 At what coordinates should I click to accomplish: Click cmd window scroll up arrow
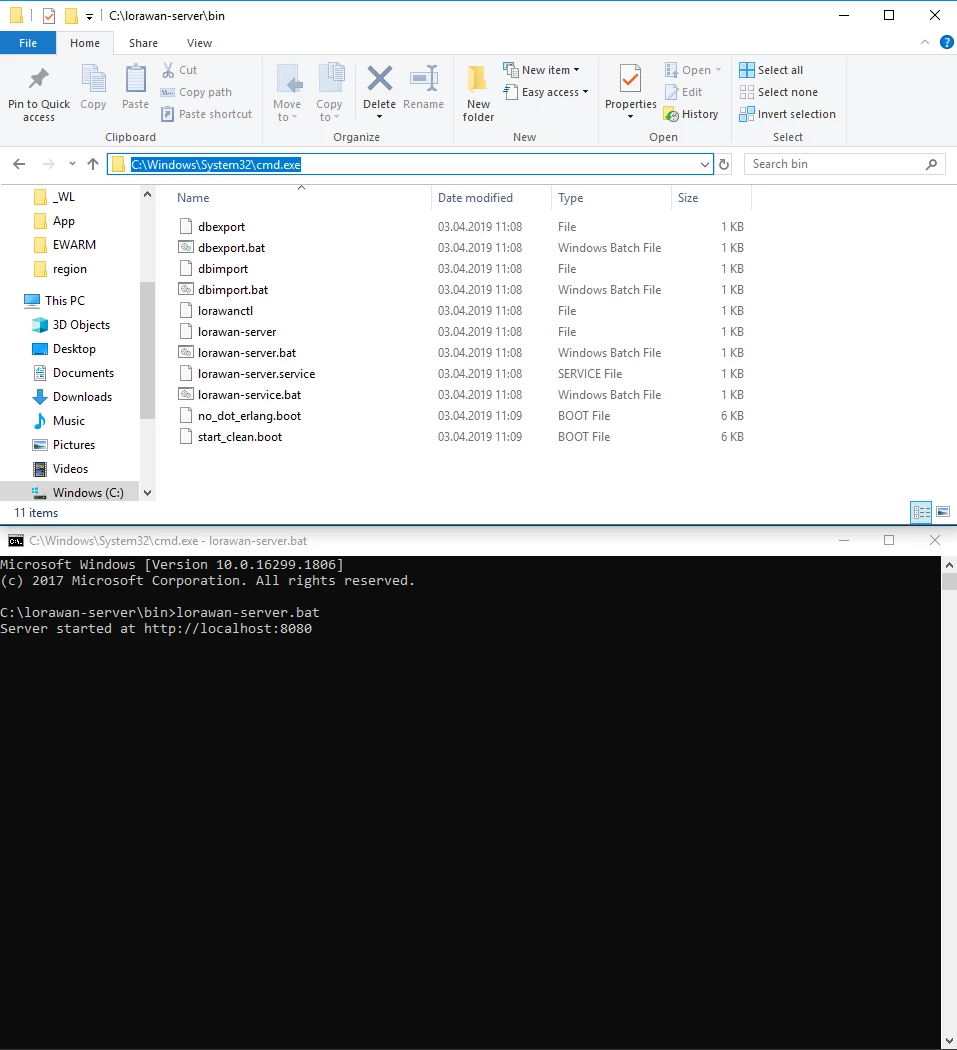click(x=949, y=565)
